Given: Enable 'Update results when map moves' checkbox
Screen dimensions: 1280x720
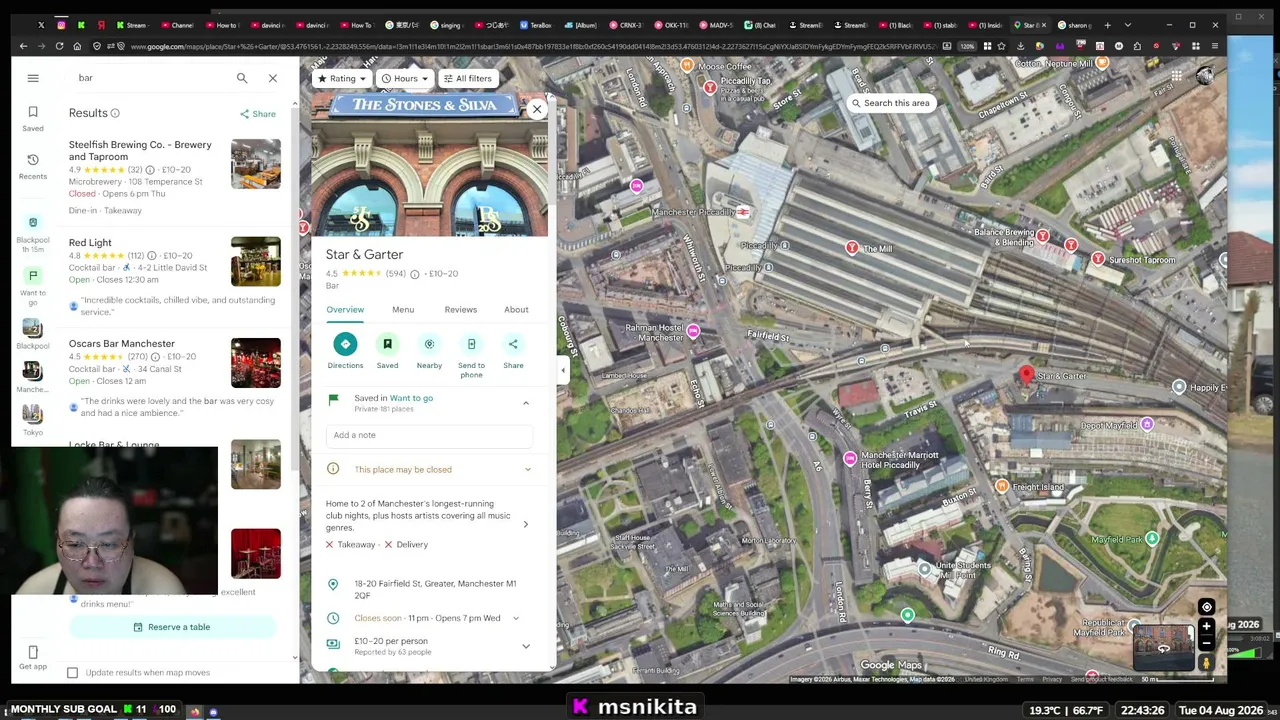Looking at the screenshot, I should coord(72,673).
